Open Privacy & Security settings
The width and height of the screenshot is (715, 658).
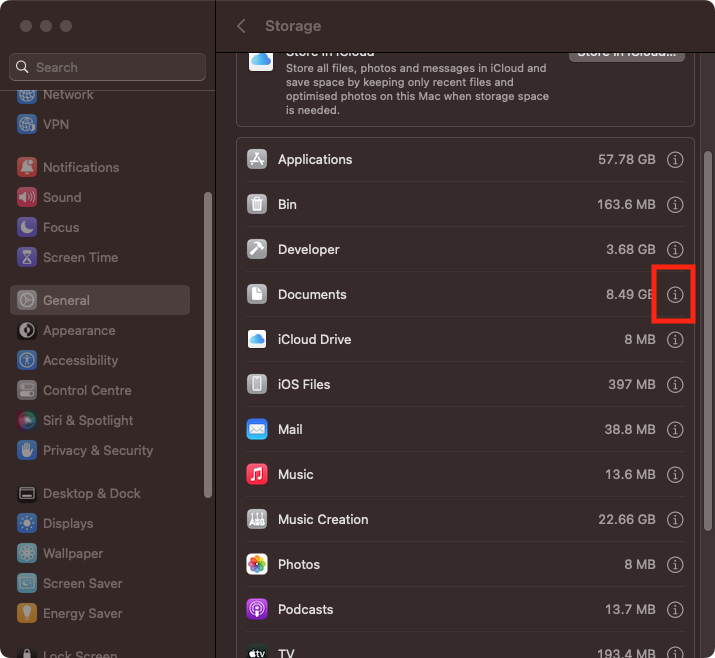point(100,451)
